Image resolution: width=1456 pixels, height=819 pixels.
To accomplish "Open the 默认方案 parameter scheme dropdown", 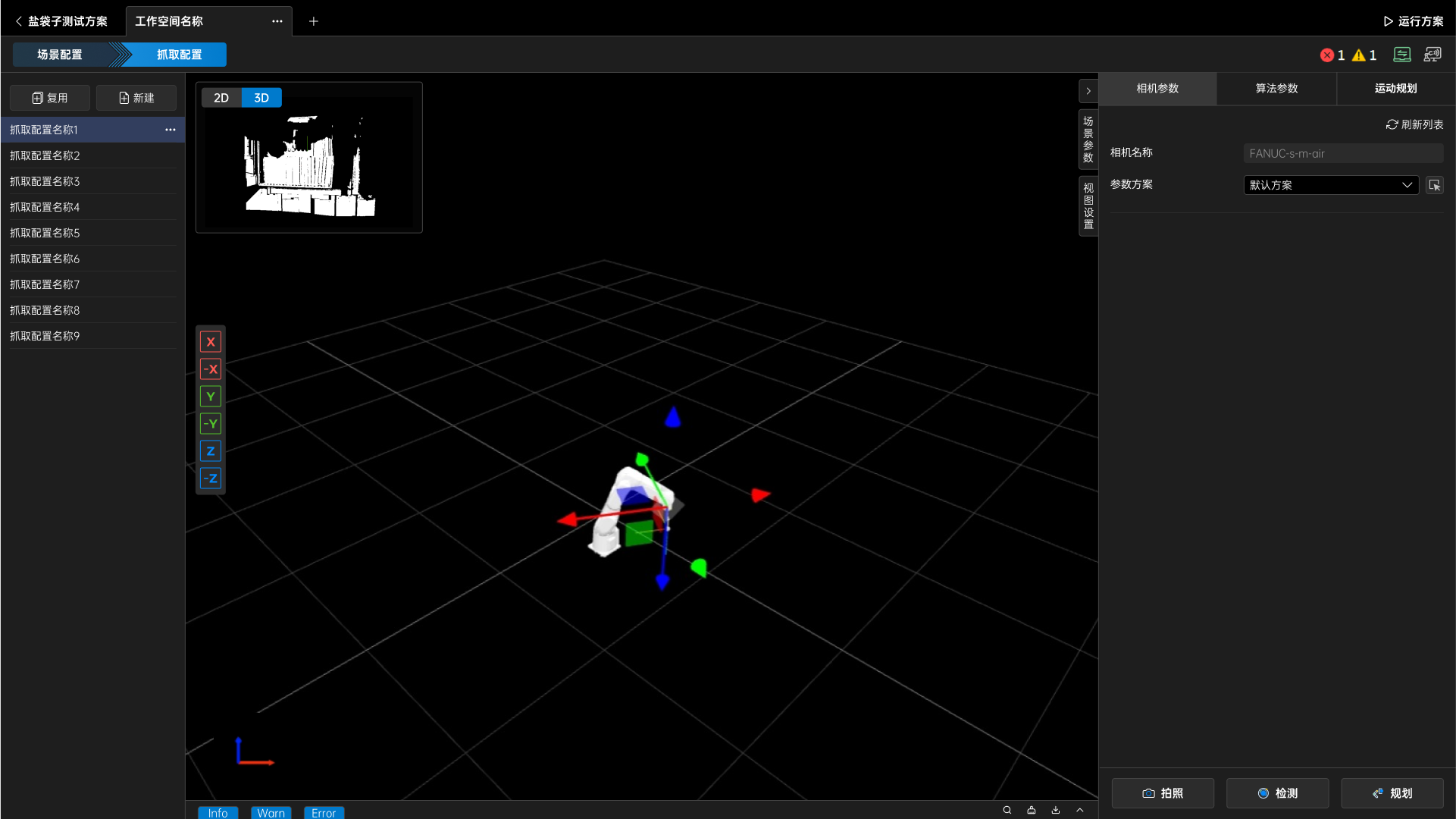I will click(1331, 185).
